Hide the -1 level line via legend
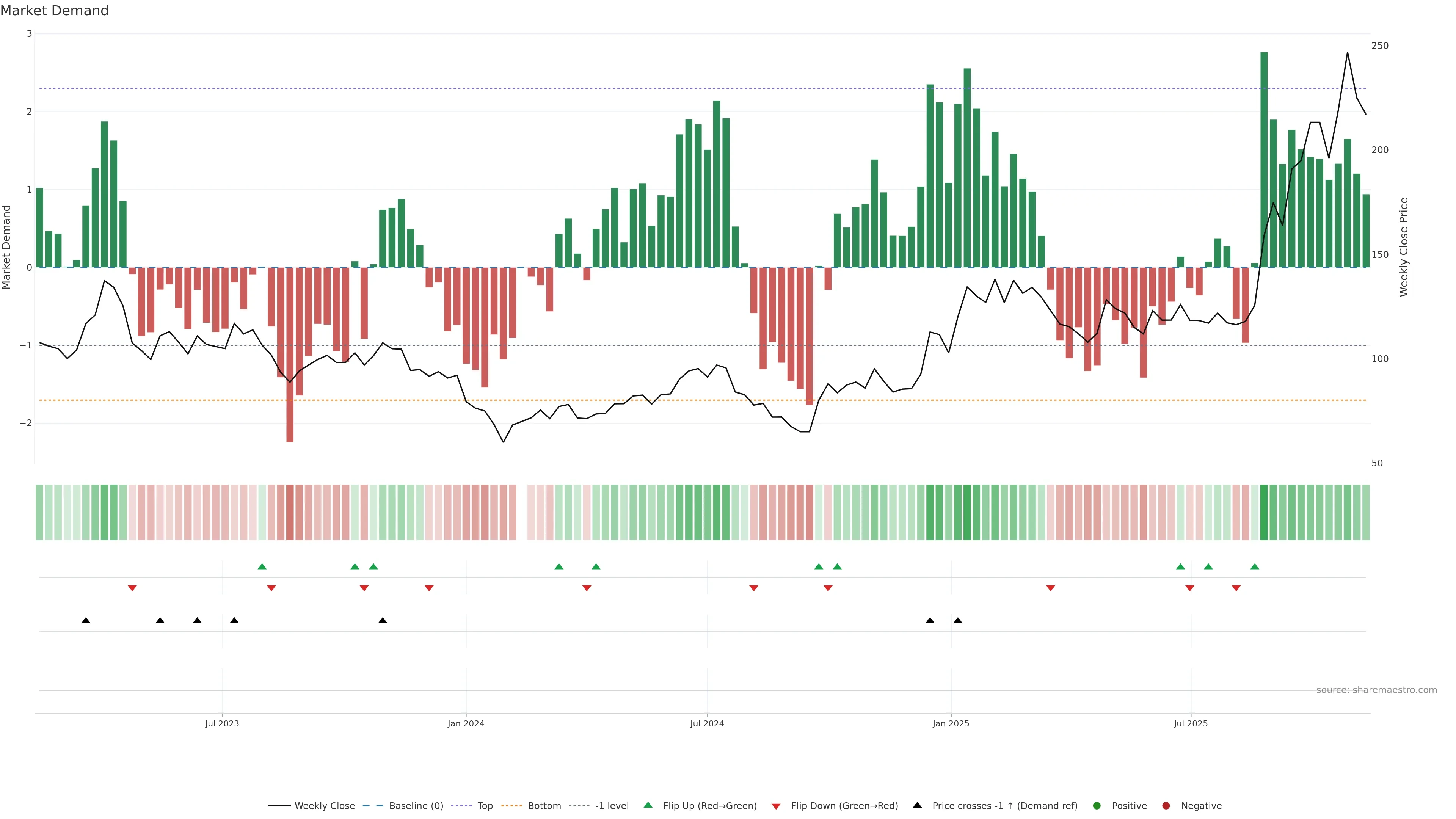This screenshot has width=1456, height=819. (612, 805)
